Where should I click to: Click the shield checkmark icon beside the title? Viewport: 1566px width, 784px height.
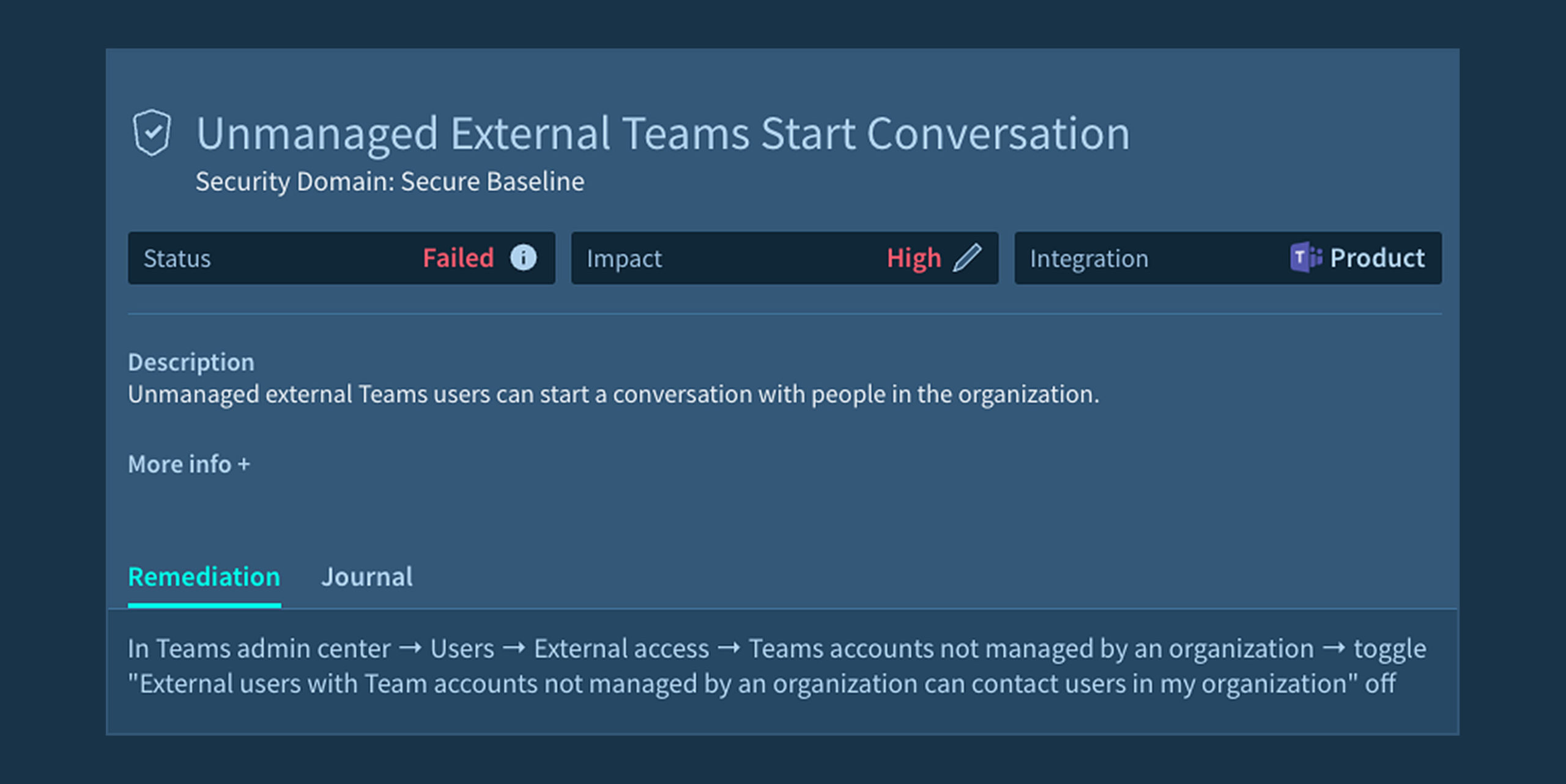152,133
